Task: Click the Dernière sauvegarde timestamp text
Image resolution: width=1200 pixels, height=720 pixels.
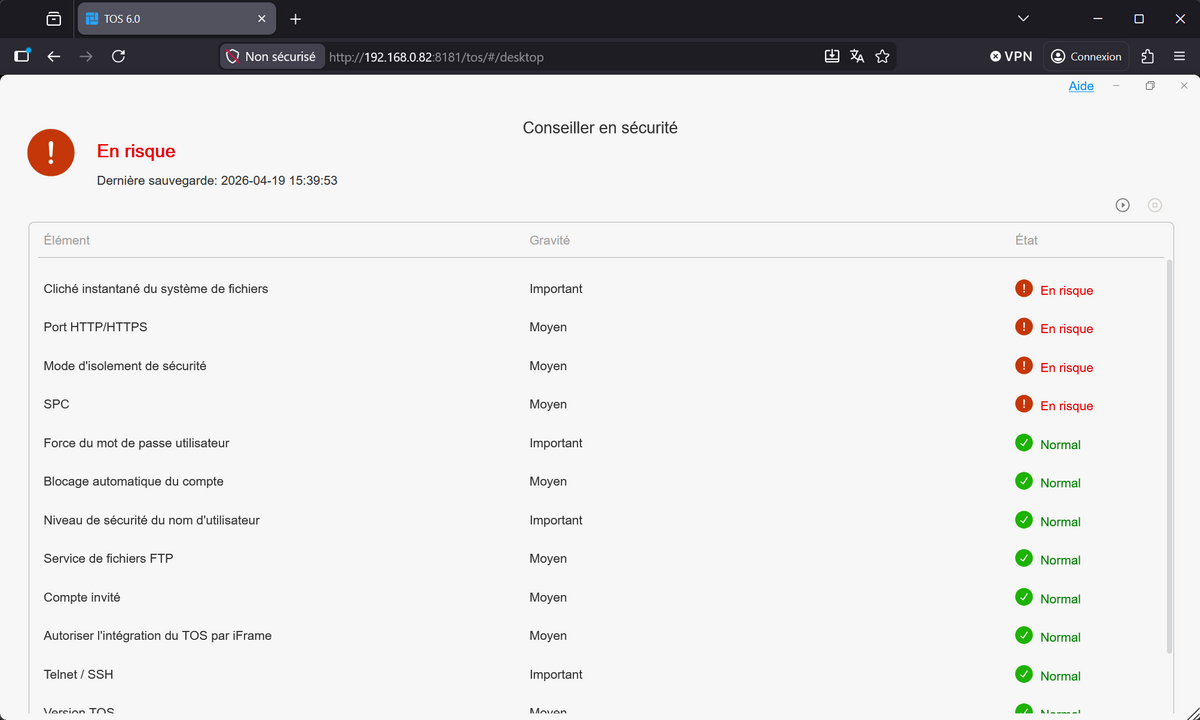Action: pyautogui.click(x=217, y=181)
